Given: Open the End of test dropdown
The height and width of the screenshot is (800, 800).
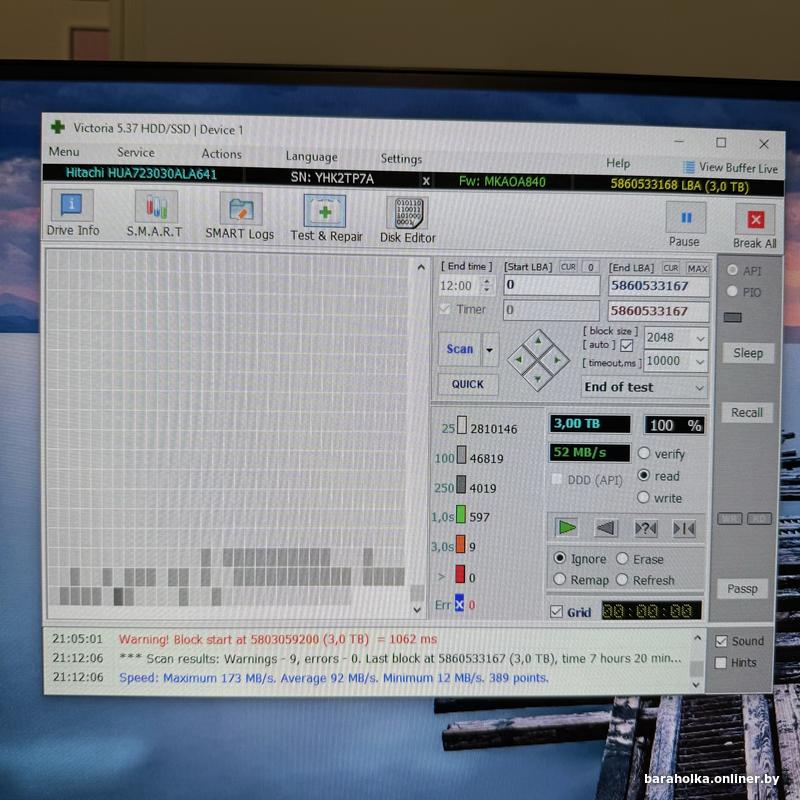Looking at the screenshot, I should 699,388.
